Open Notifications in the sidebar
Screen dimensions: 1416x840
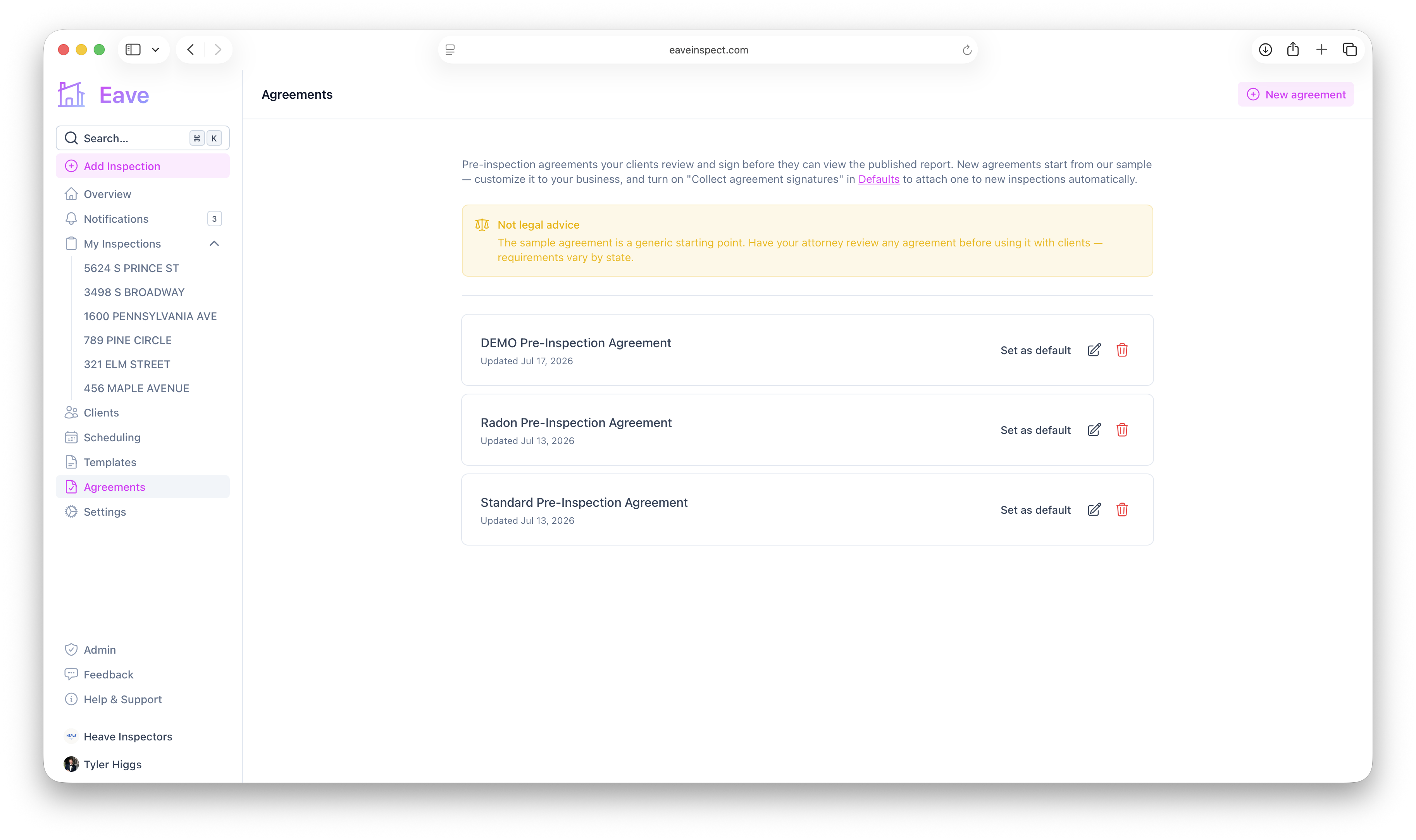coord(143,219)
